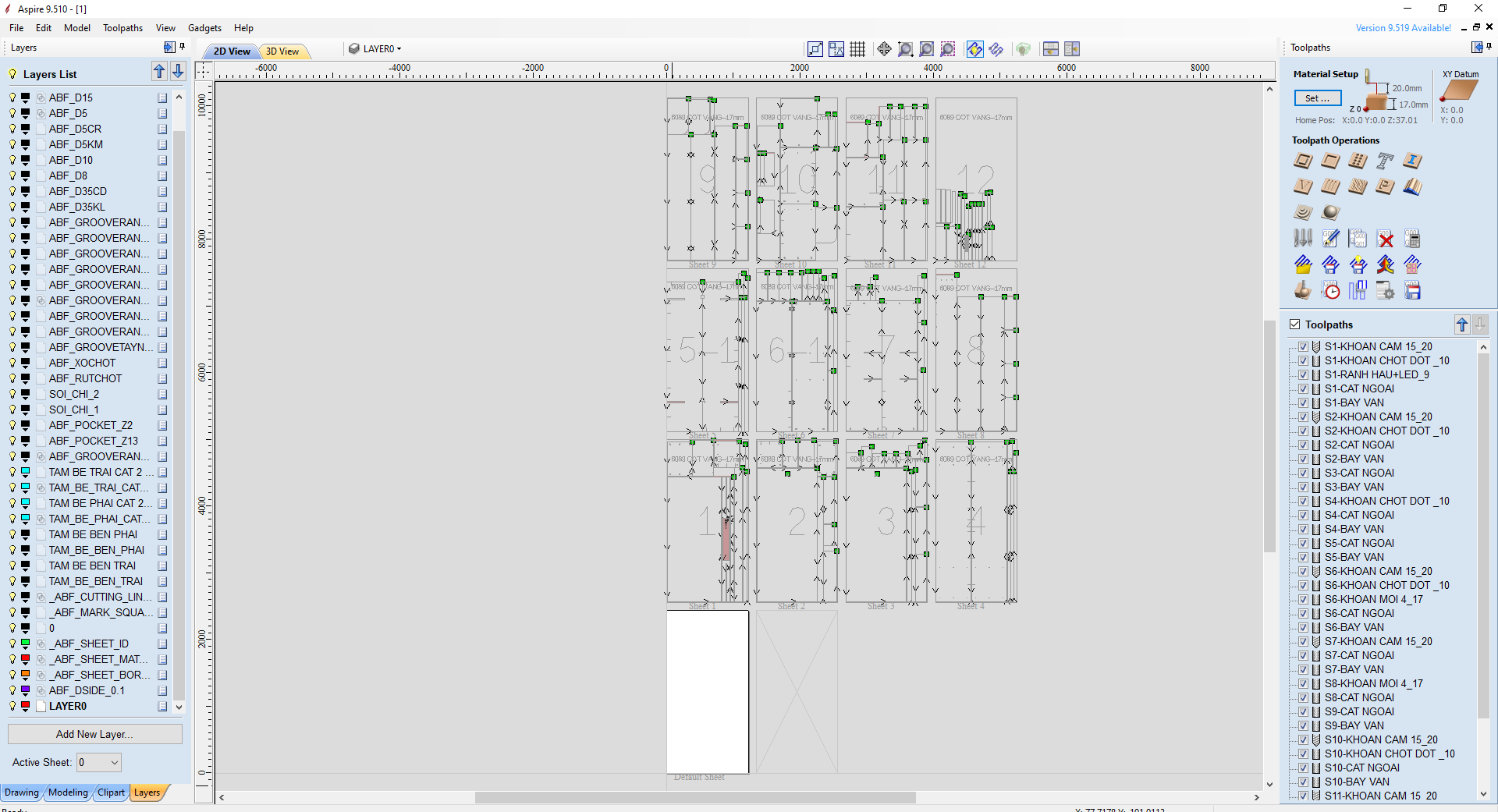Click the Add New Layer button
1498x812 pixels.
94,734
